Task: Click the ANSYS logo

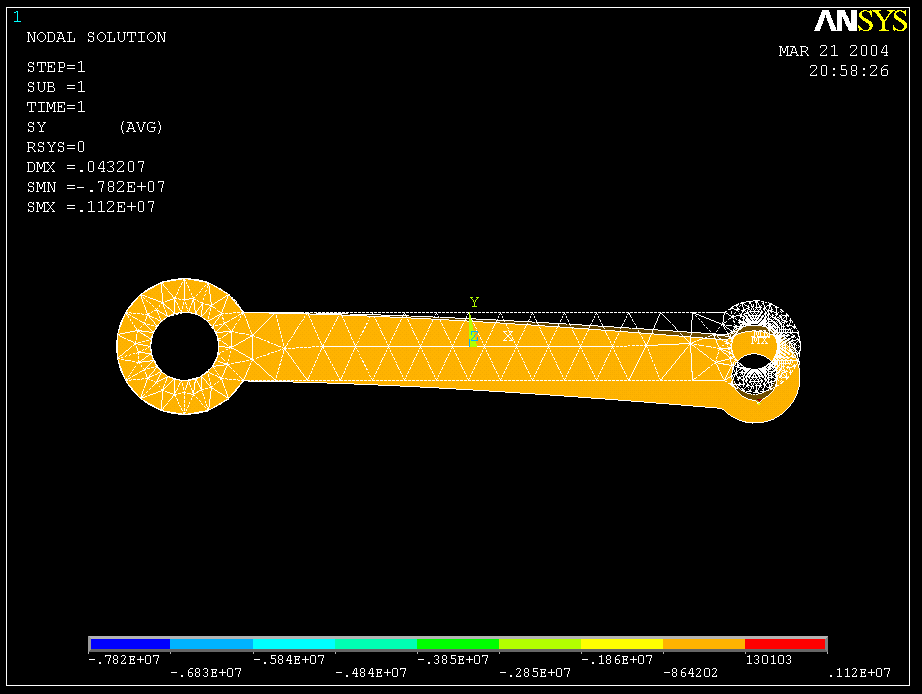Action: pos(861,21)
